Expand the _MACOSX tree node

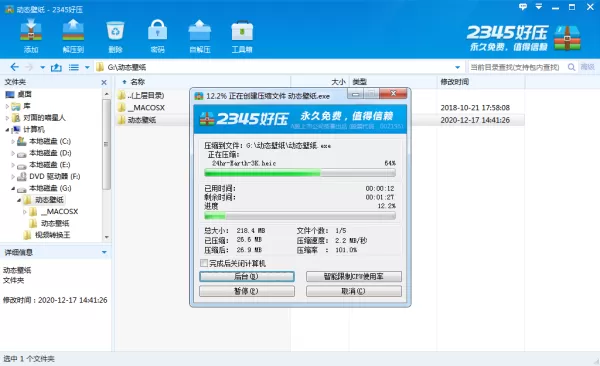[24, 212]
